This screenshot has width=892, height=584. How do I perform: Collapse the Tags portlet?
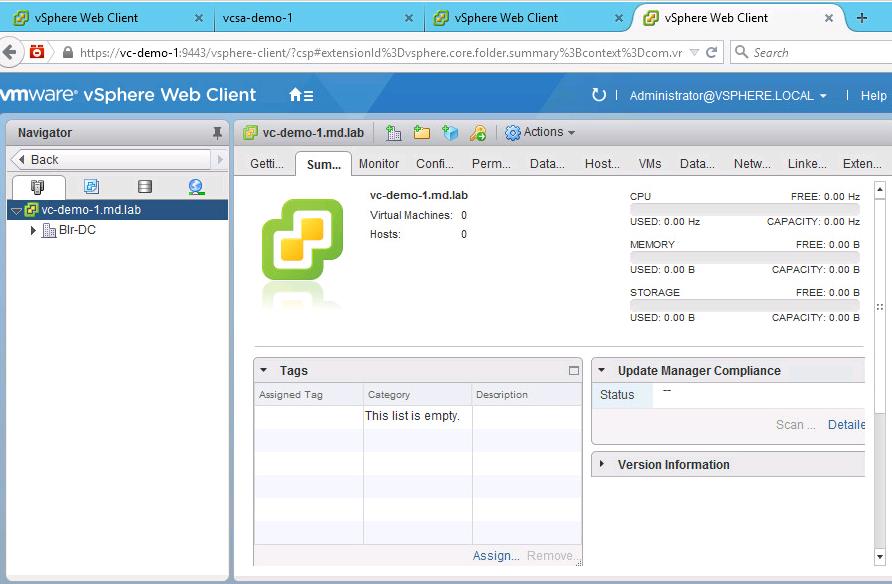(263, 370)
